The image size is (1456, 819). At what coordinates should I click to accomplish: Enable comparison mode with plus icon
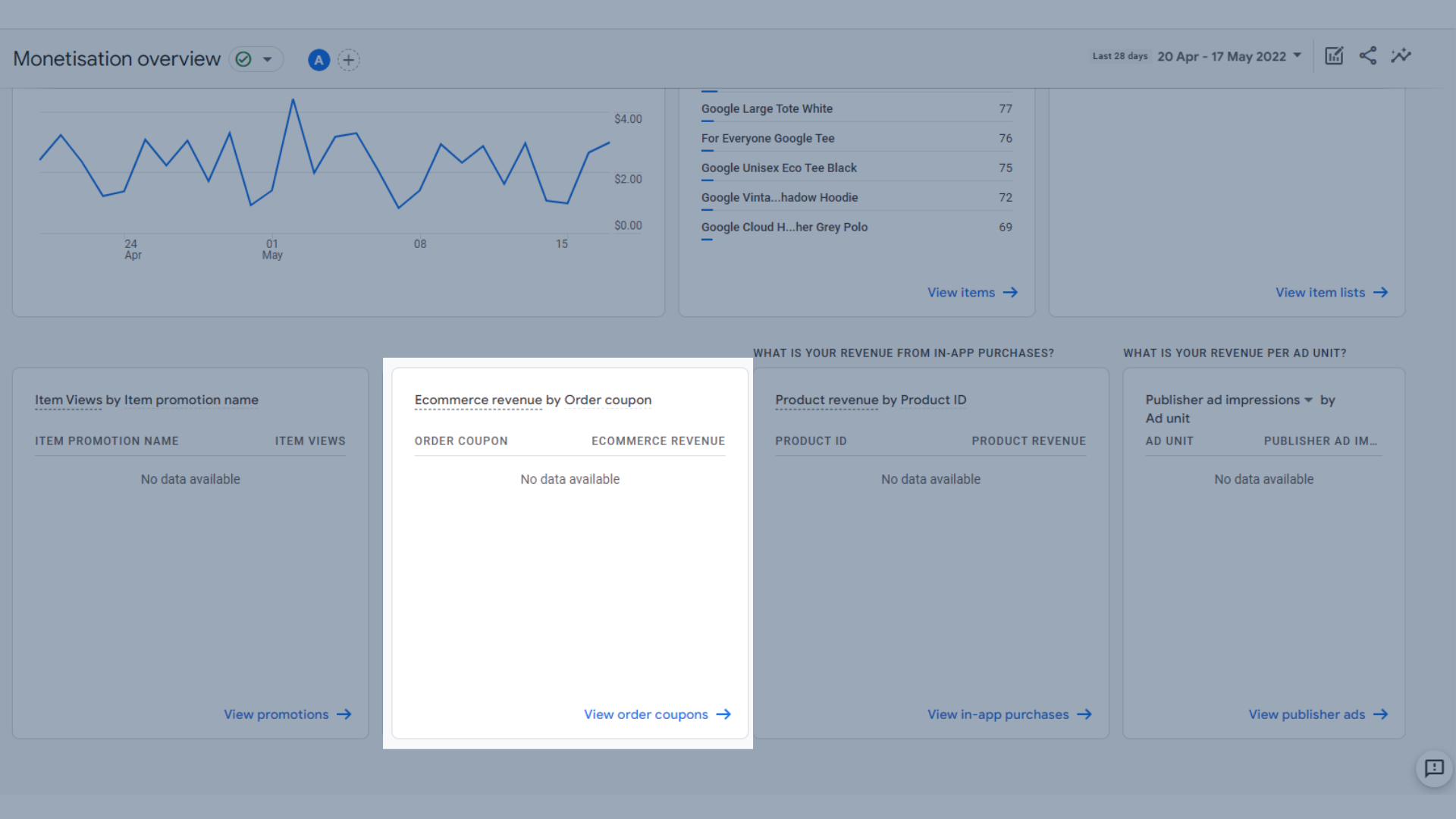pos(349,59)
